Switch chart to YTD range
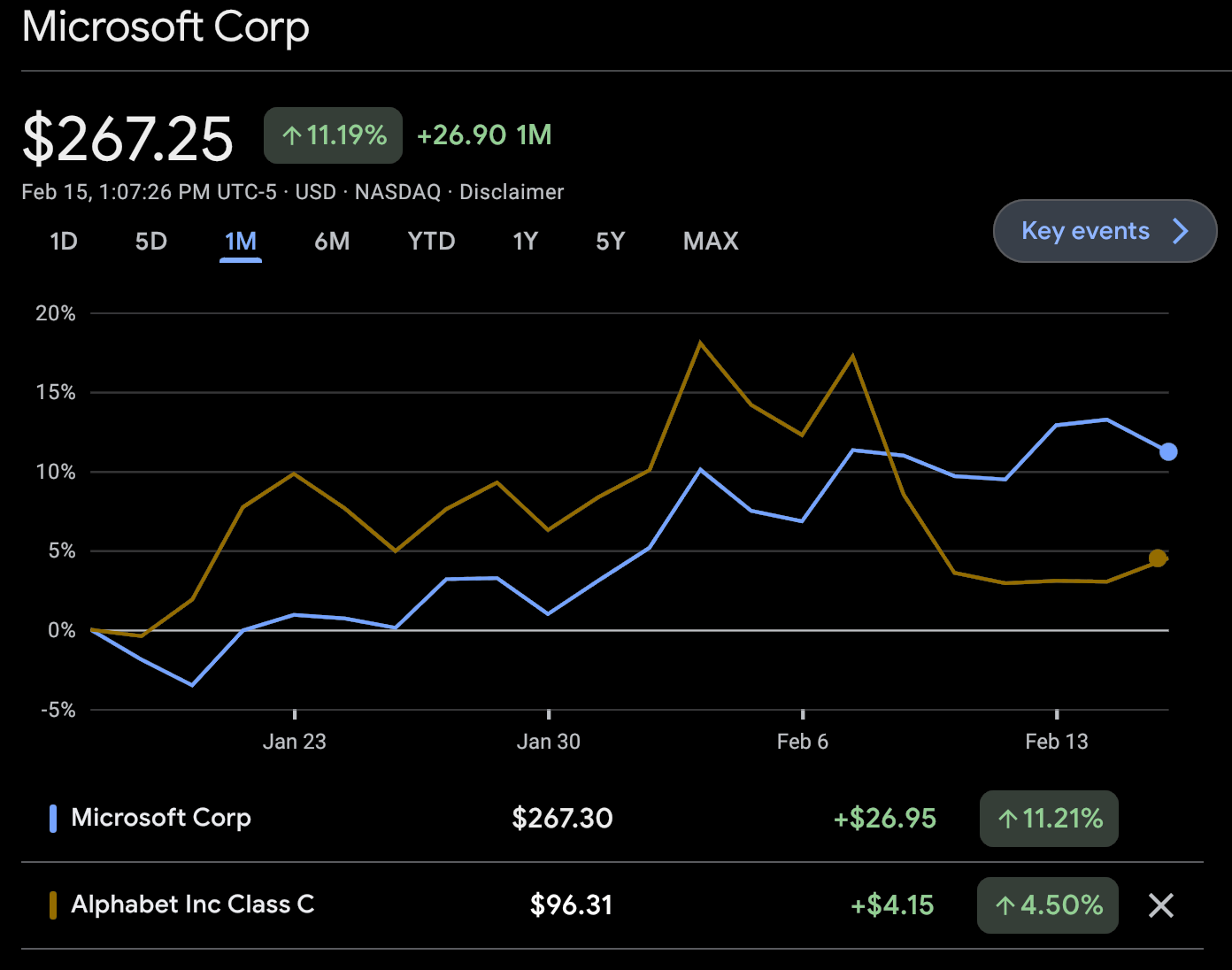Viewport: 1232px width, 970px height. click(x=431, y=242)
